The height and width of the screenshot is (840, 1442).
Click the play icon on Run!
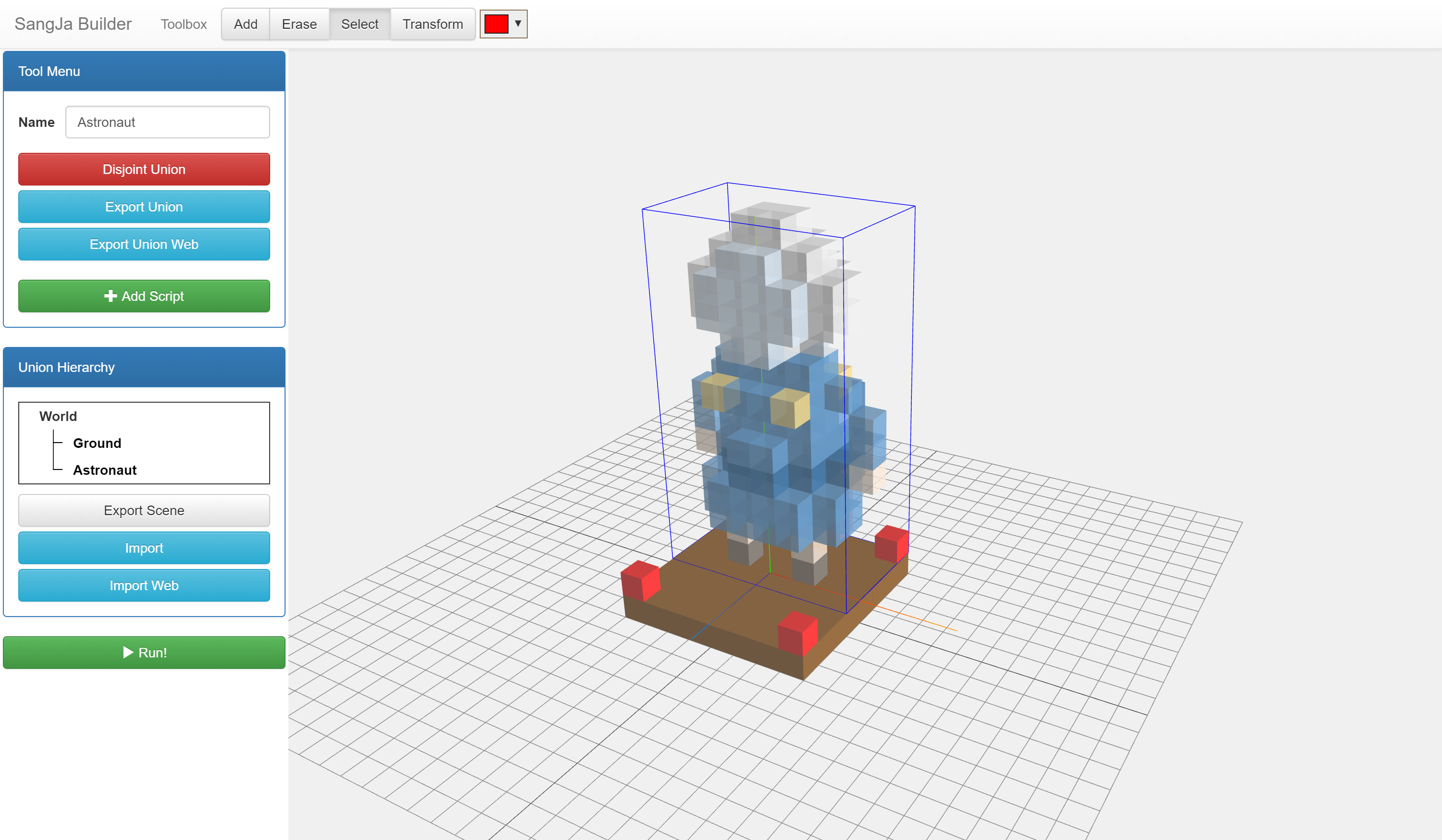128,652
